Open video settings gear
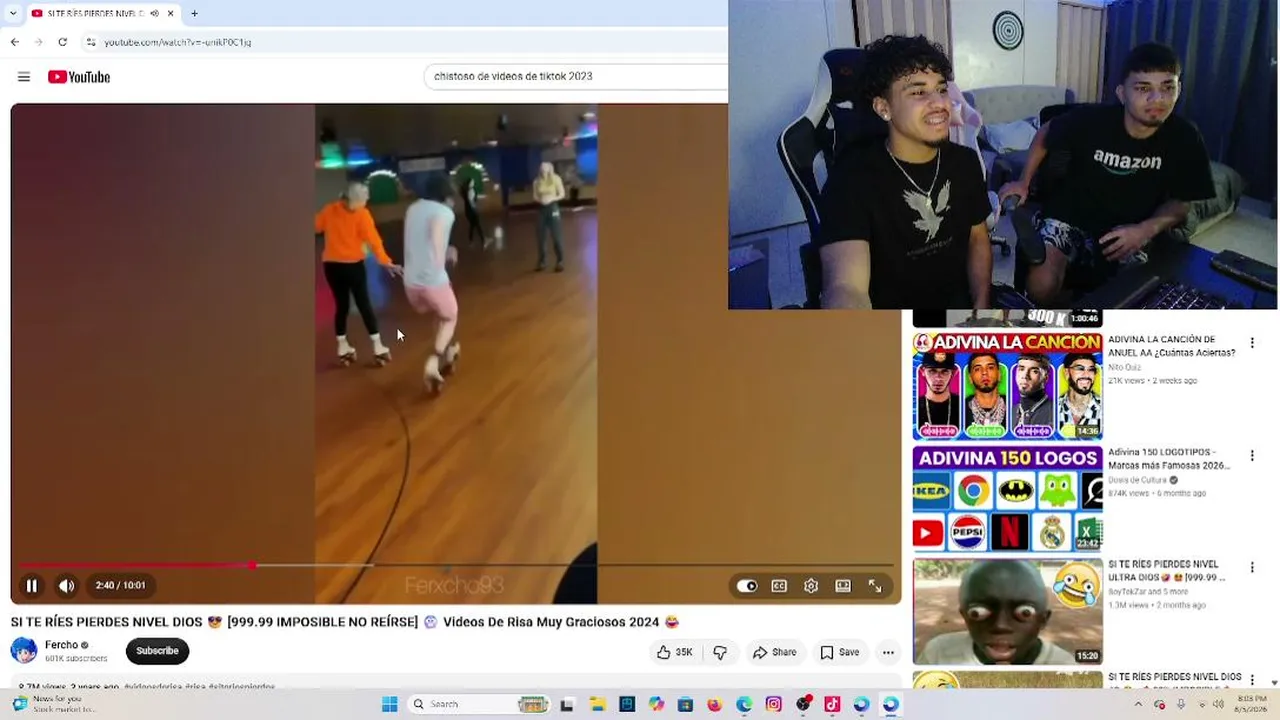The image size is (1280, 720). coord(811,586)
